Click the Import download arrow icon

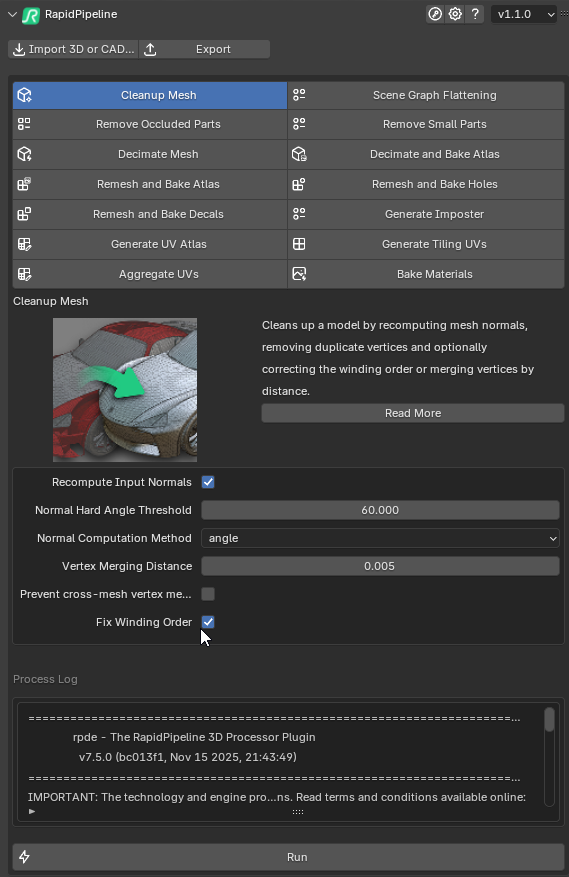(x=19, y=49)
